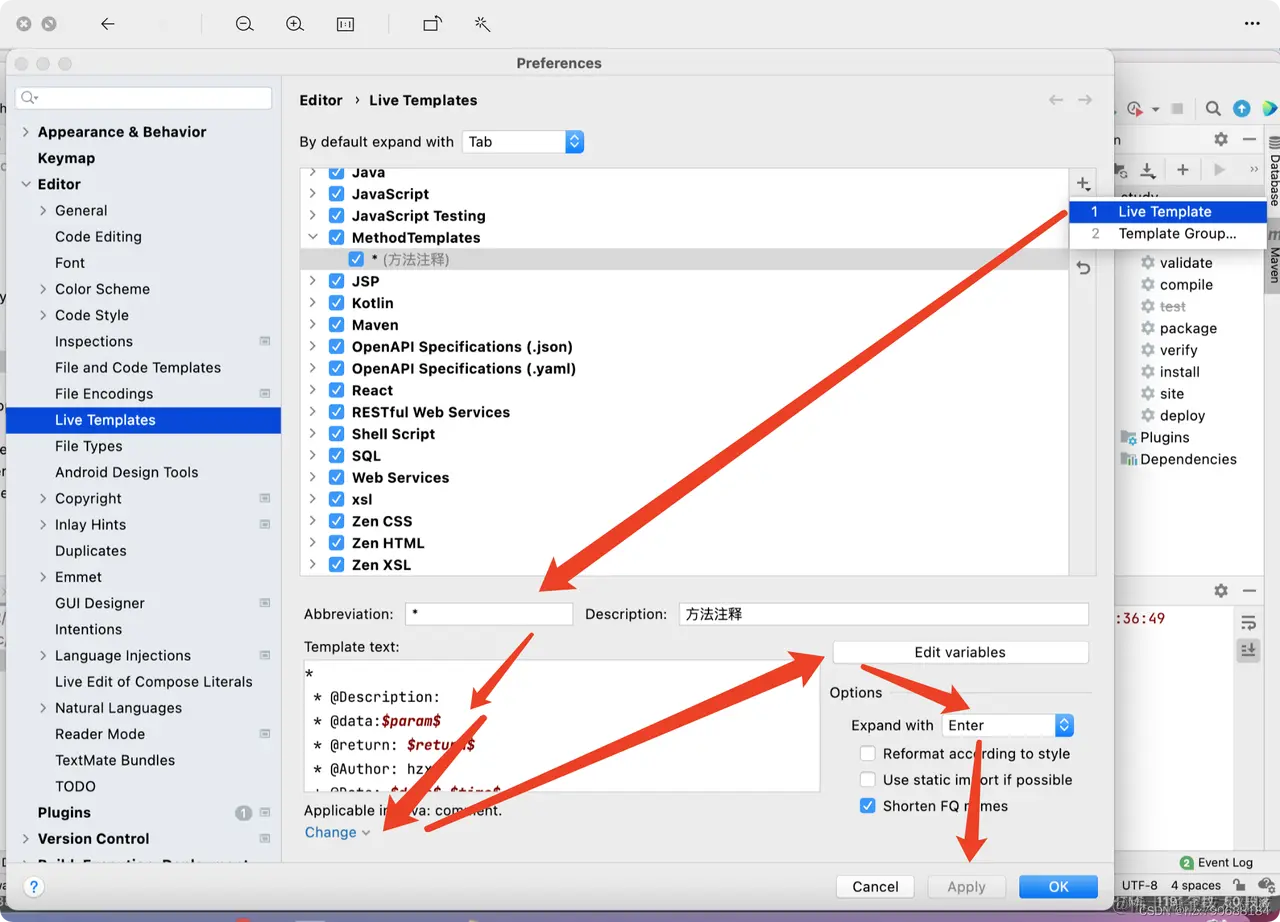Expand the Version Control section
The height and width of the screenshot is (922, 1280).
click(26, 839)
